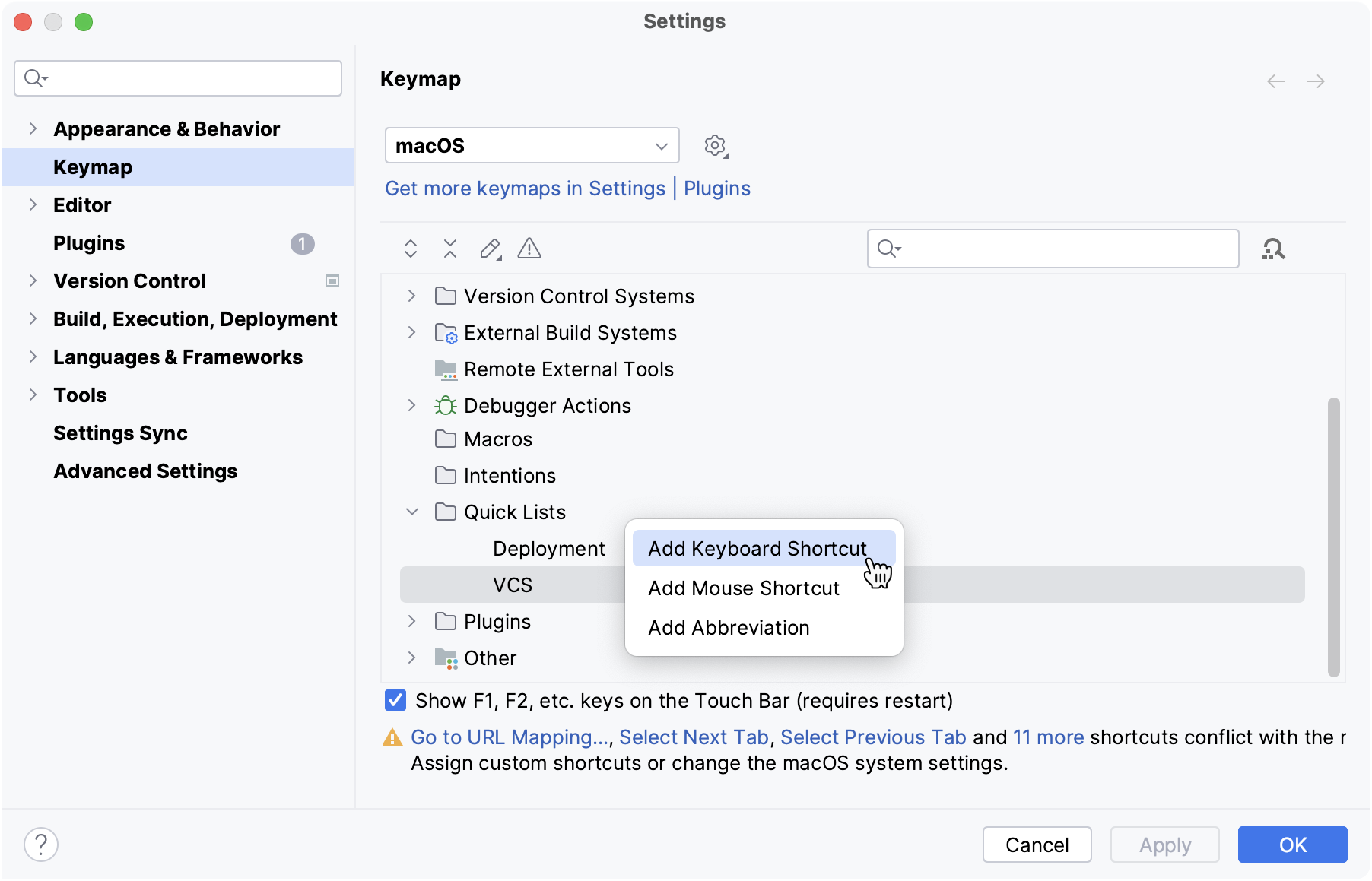Click the Edit Shortcut pencil icon

point(491,249)
